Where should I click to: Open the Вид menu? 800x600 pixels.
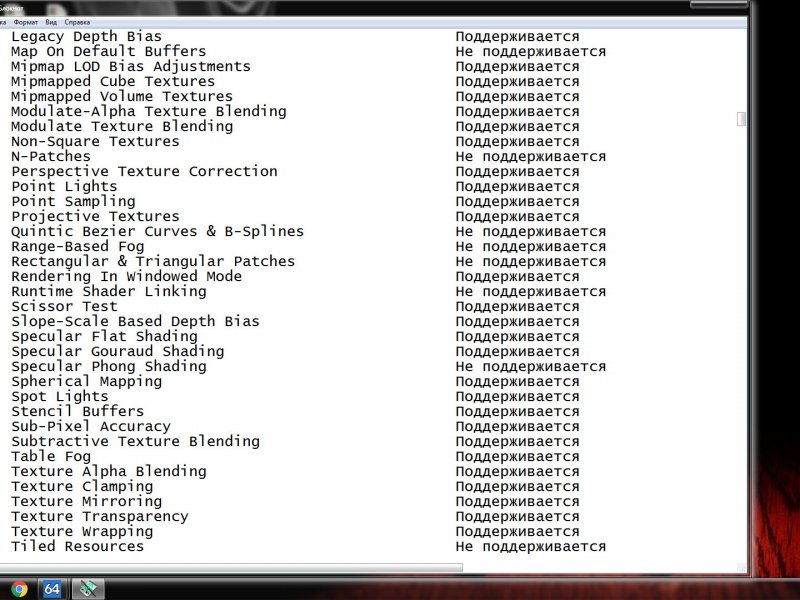point(52,21)
